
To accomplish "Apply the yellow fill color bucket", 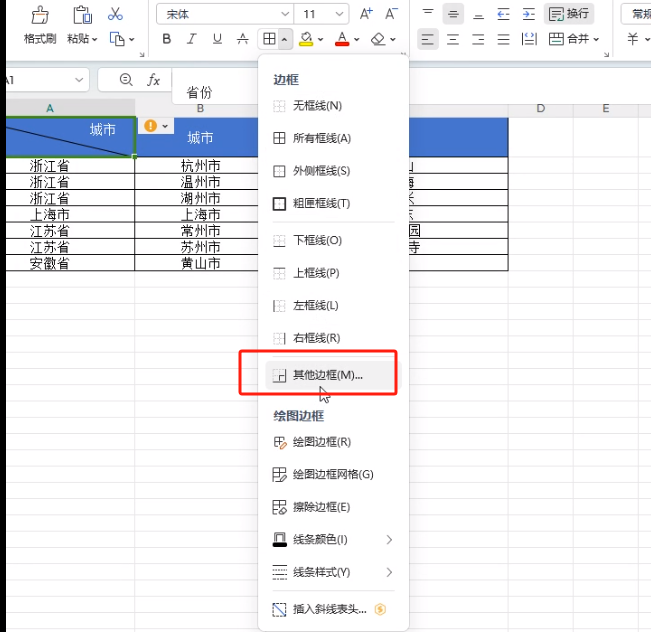I will click(306, 39).
